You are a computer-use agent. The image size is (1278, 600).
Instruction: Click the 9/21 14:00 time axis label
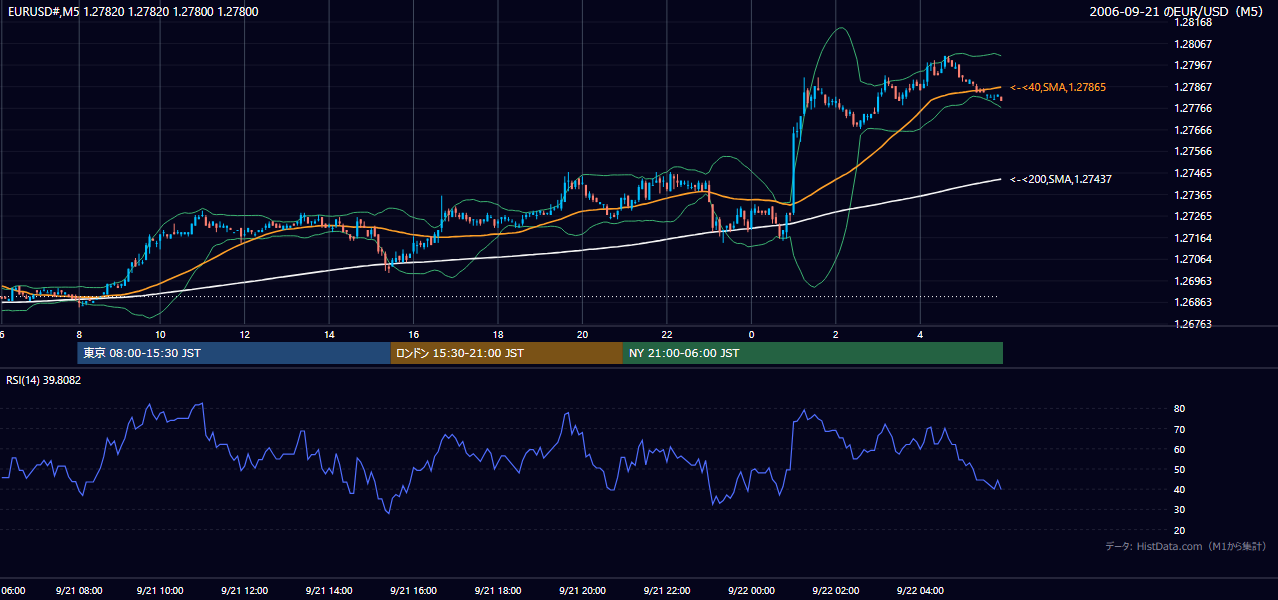pyautogui.click(x=331, y=591)
